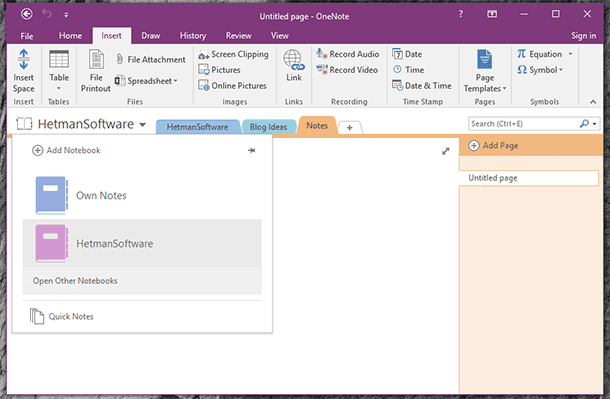Start Record Video
Viewport: 610px width, 399px height.
(x=347, y=70)
